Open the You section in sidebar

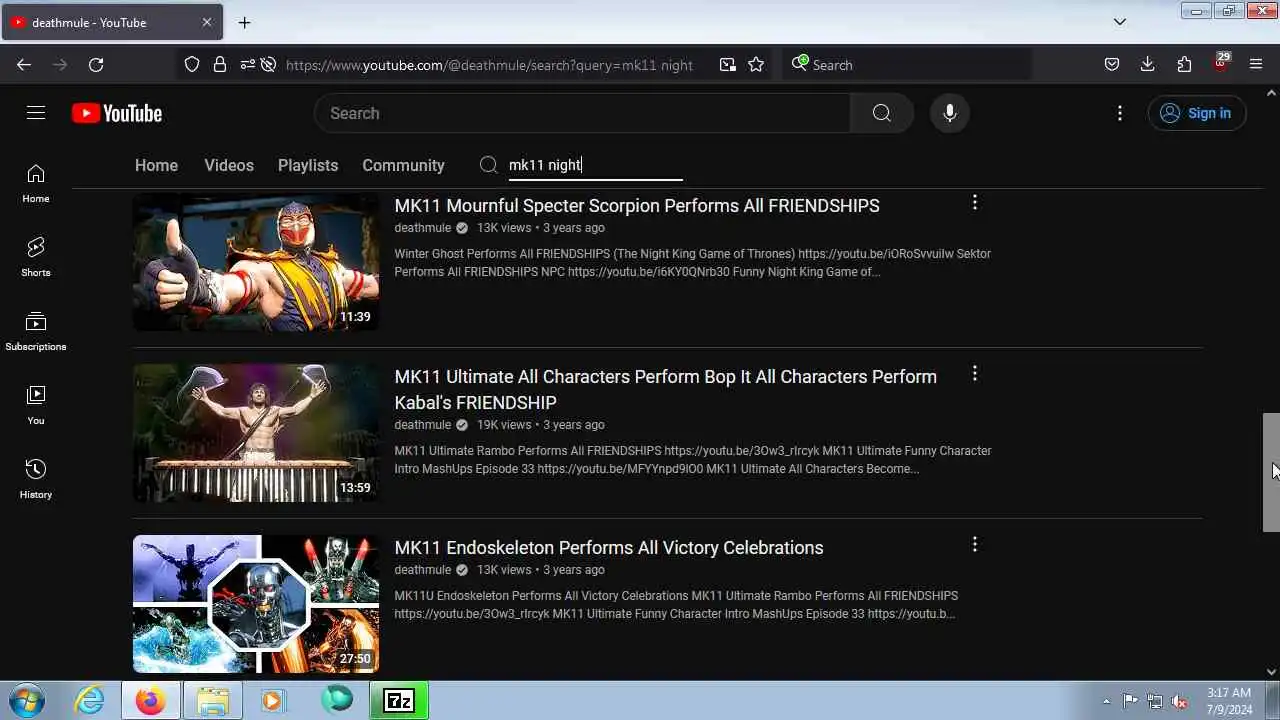(x=36, y=406)
